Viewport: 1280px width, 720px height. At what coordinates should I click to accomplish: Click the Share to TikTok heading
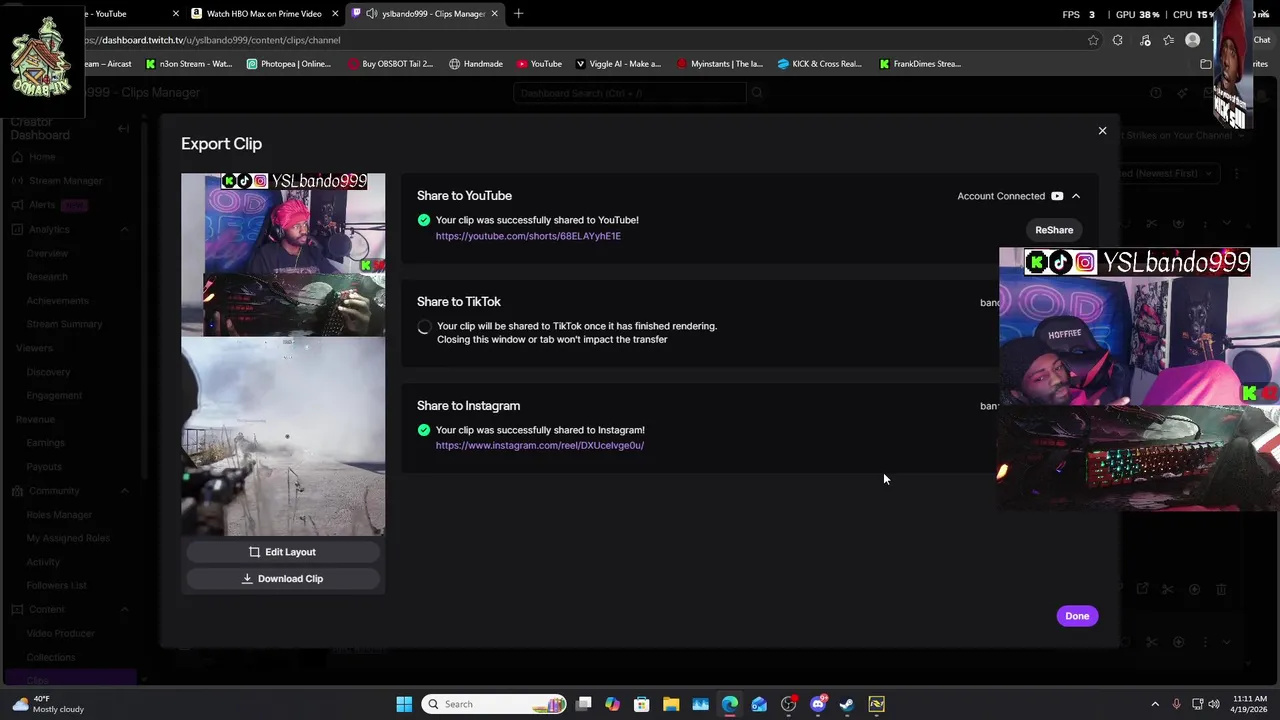coord(459,302)
